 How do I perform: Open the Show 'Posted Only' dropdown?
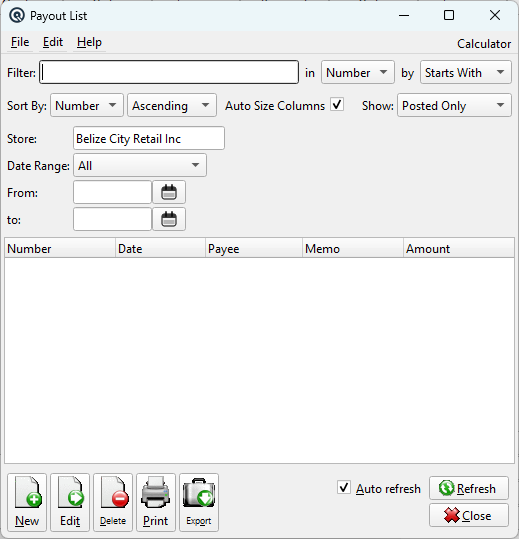click(454, 105)
